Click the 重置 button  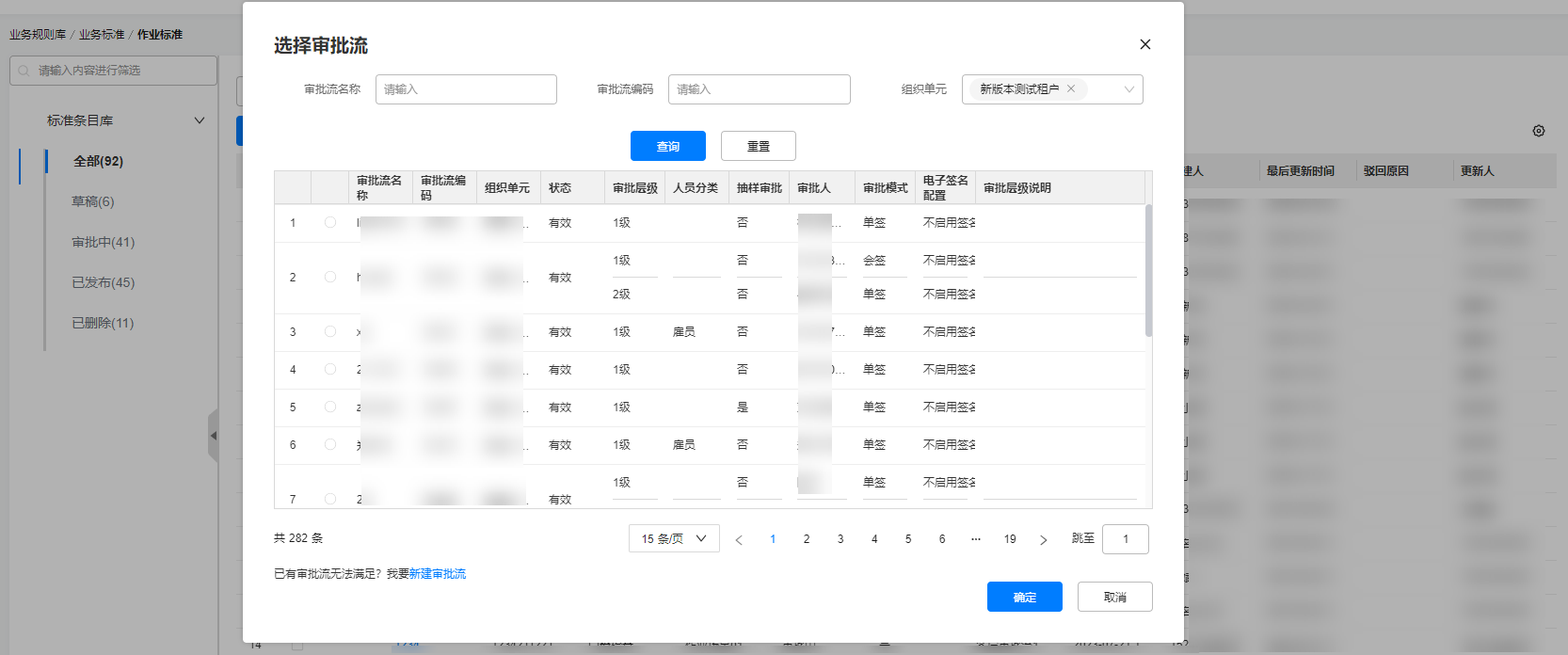pos(759,146)
